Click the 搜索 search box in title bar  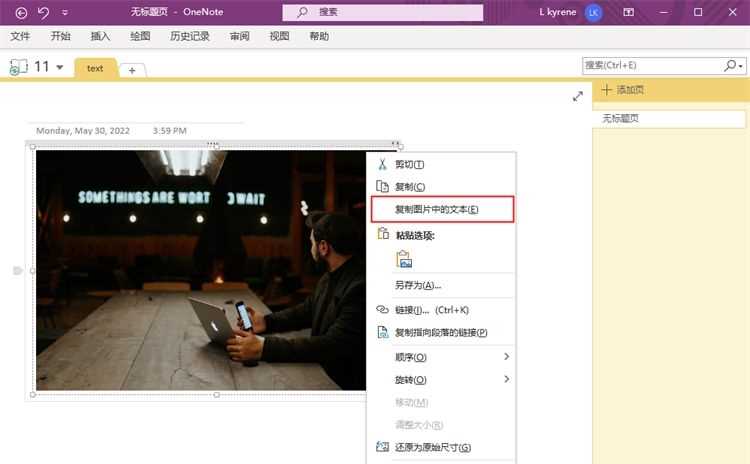click(x=384, y=12)
